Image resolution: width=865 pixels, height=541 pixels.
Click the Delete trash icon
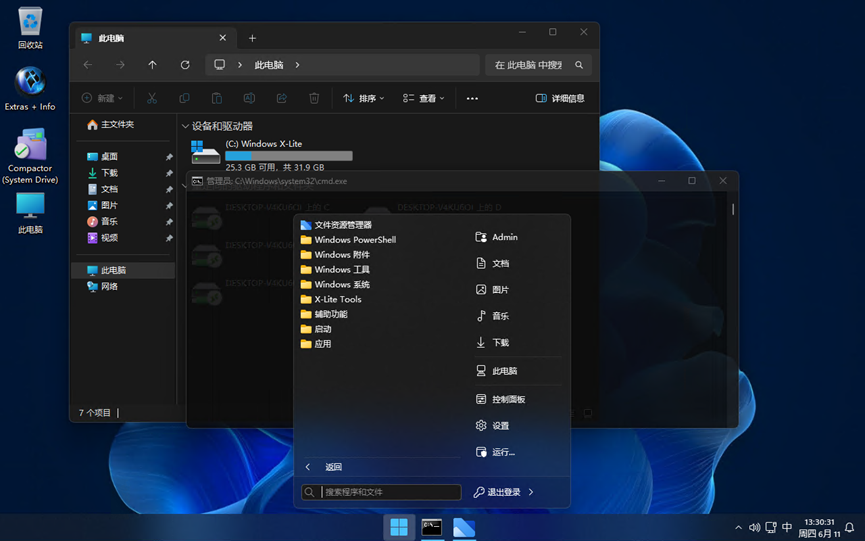click(314, 98)
